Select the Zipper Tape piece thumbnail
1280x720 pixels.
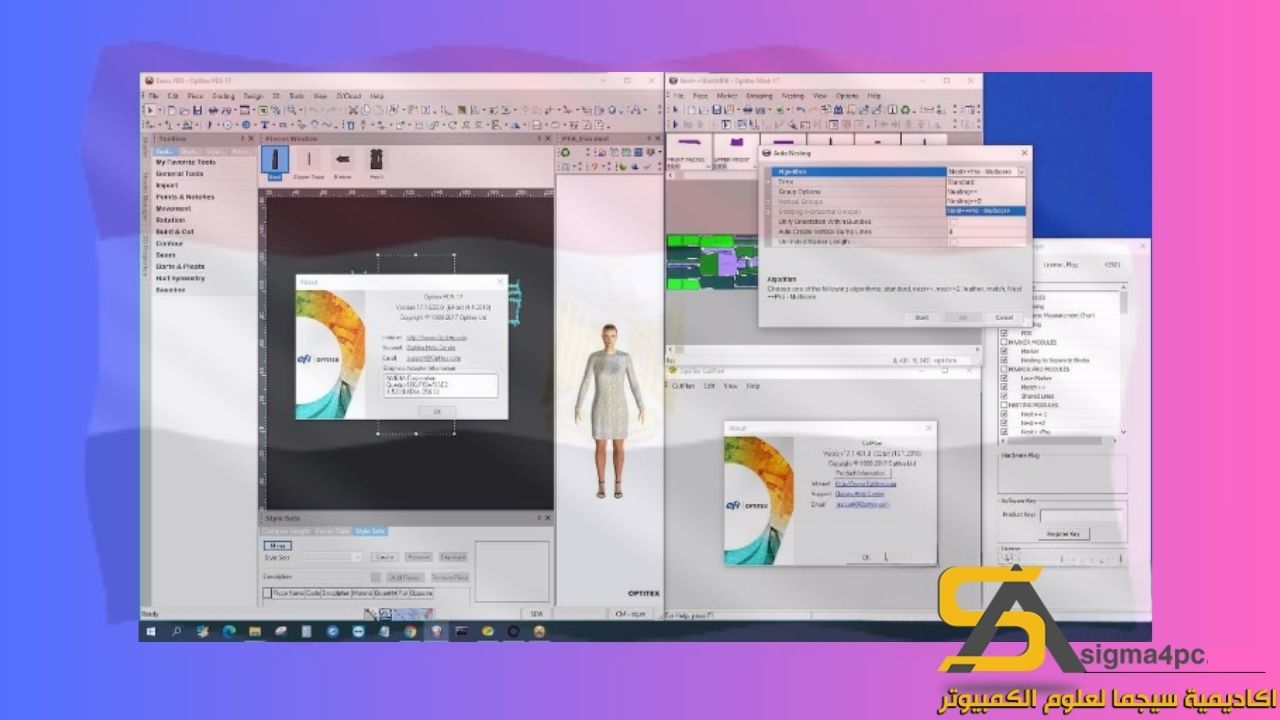pos(309,162)
